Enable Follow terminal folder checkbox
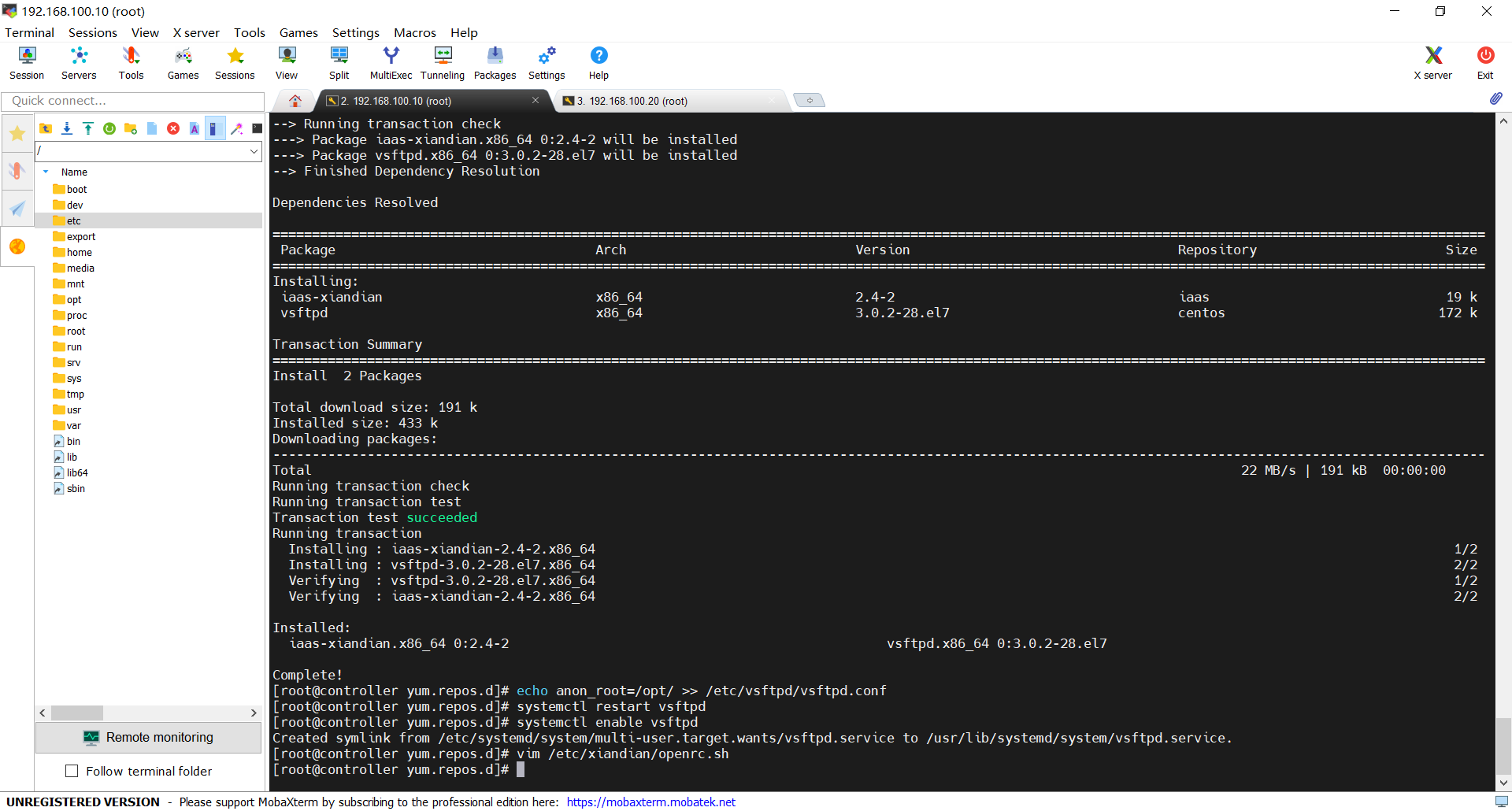This screenshot has width=1512, height=811. click(x=72, y=771)
